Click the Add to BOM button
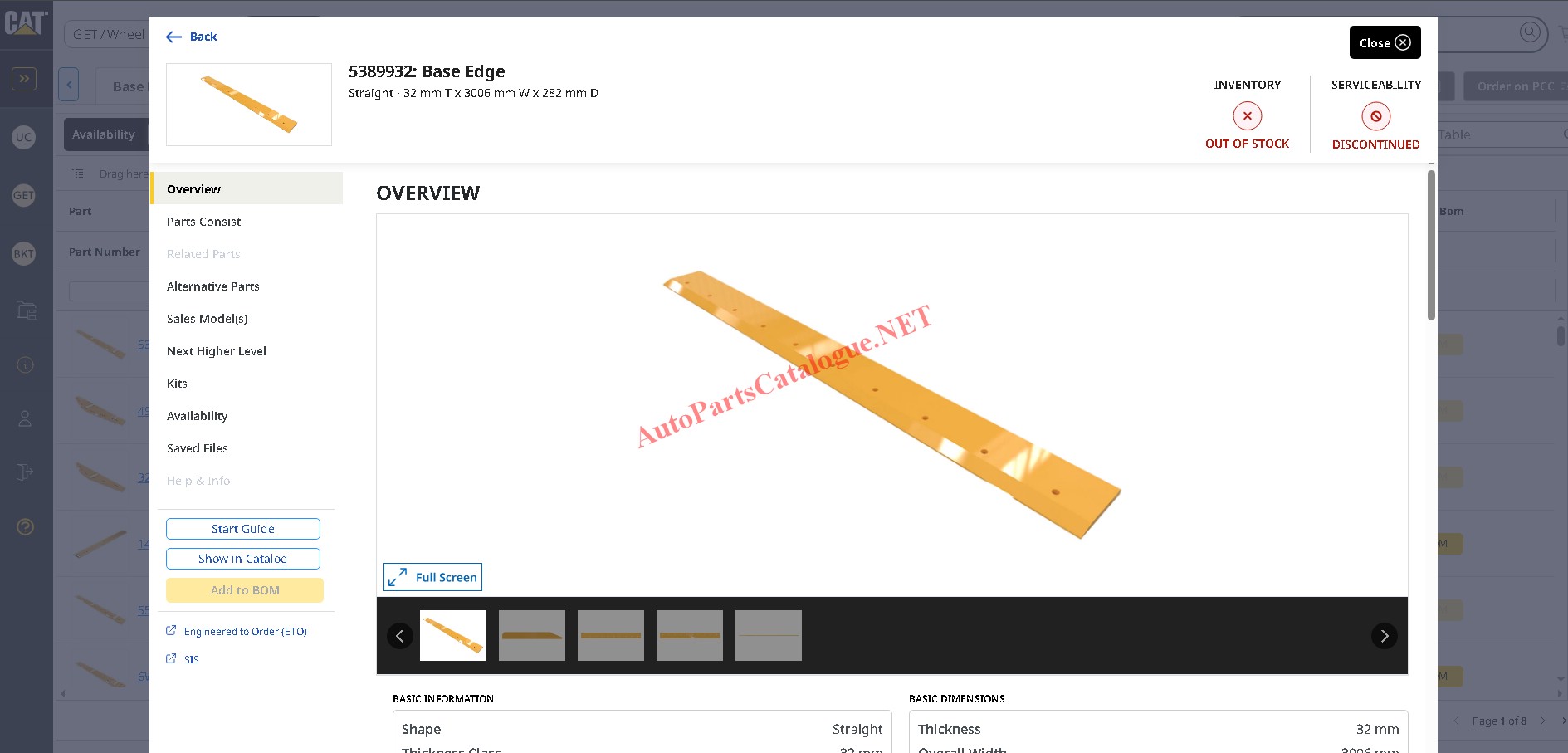Image resolution: width=1568 pixels, height=753 pixels. click(x=245, y=590)
